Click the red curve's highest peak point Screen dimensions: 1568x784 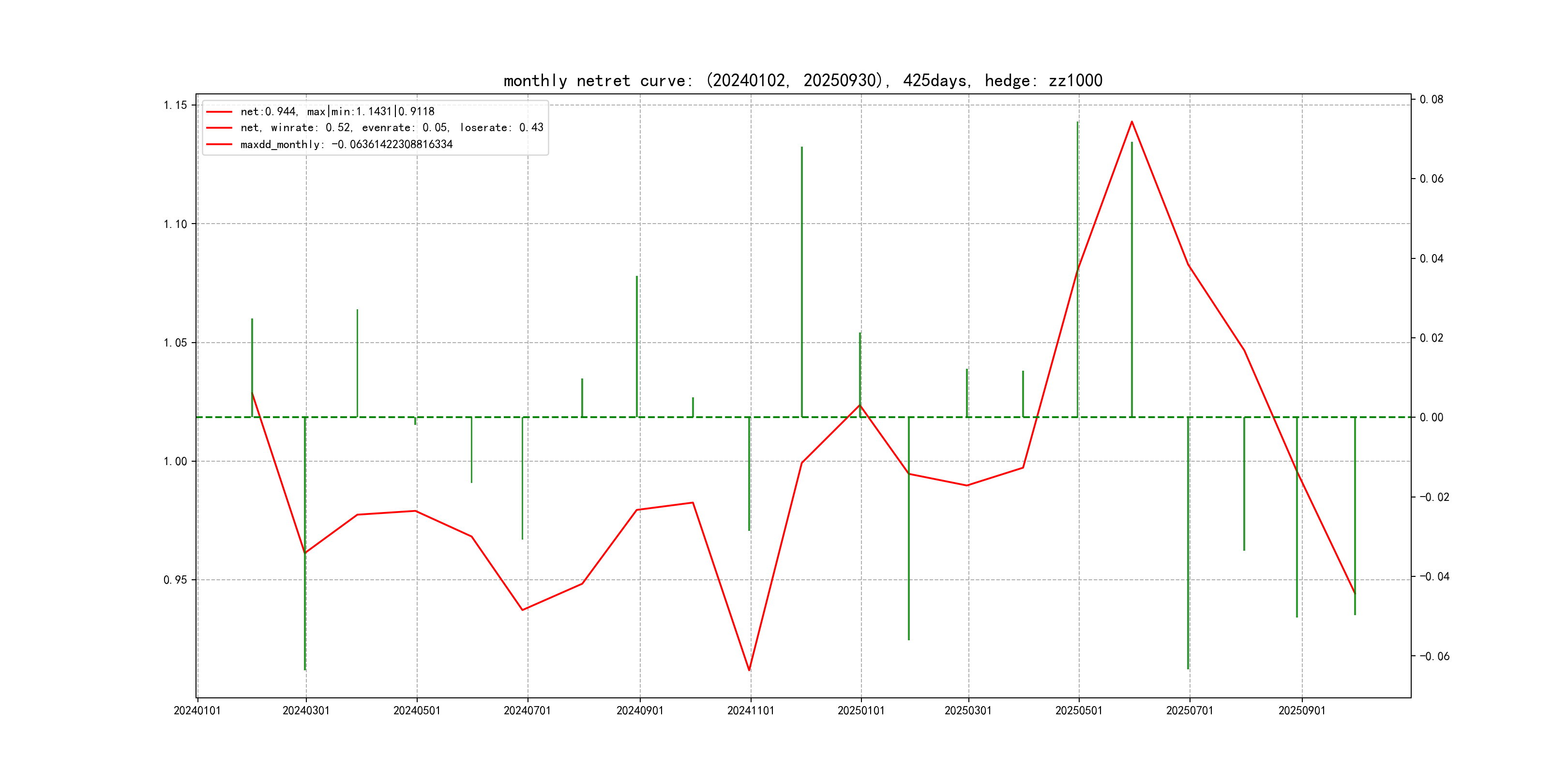1131,122
